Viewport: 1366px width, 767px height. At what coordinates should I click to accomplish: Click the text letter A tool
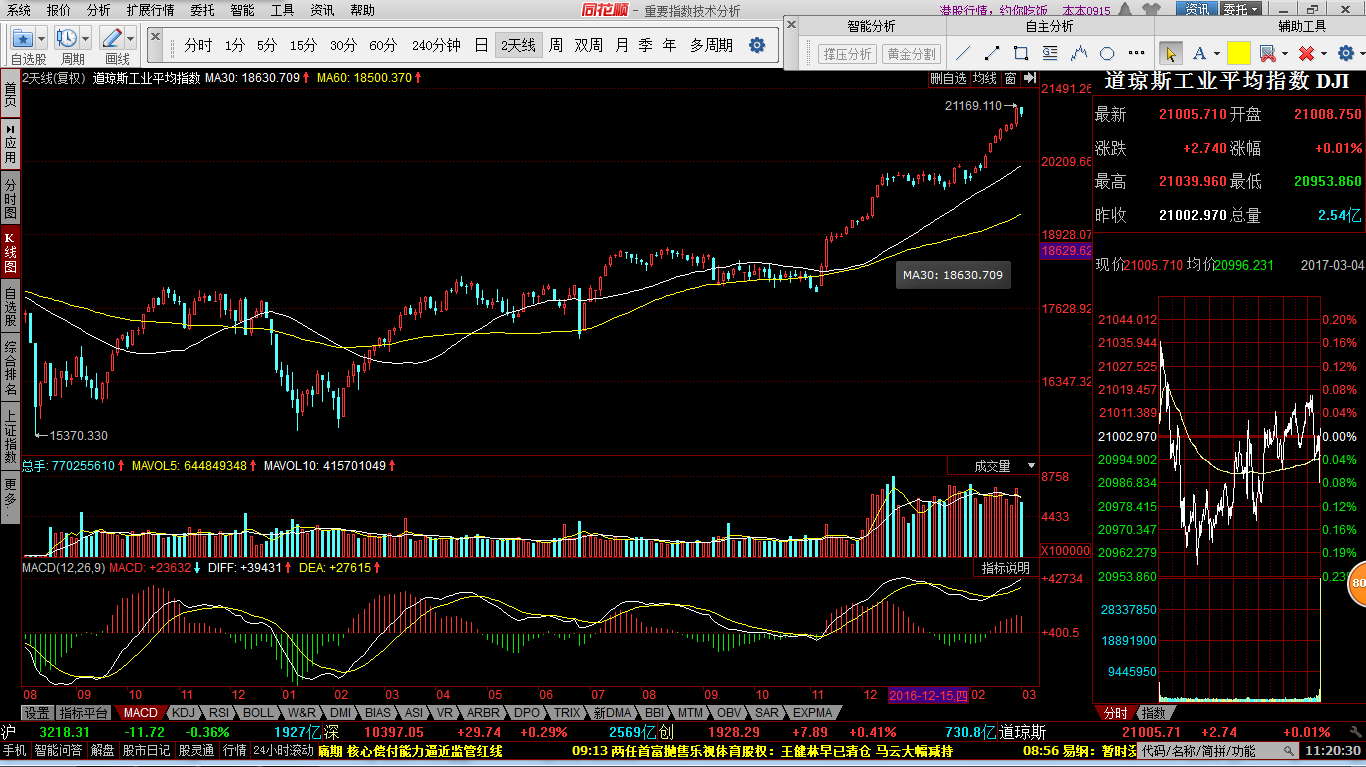click(x=1199, y=53)
